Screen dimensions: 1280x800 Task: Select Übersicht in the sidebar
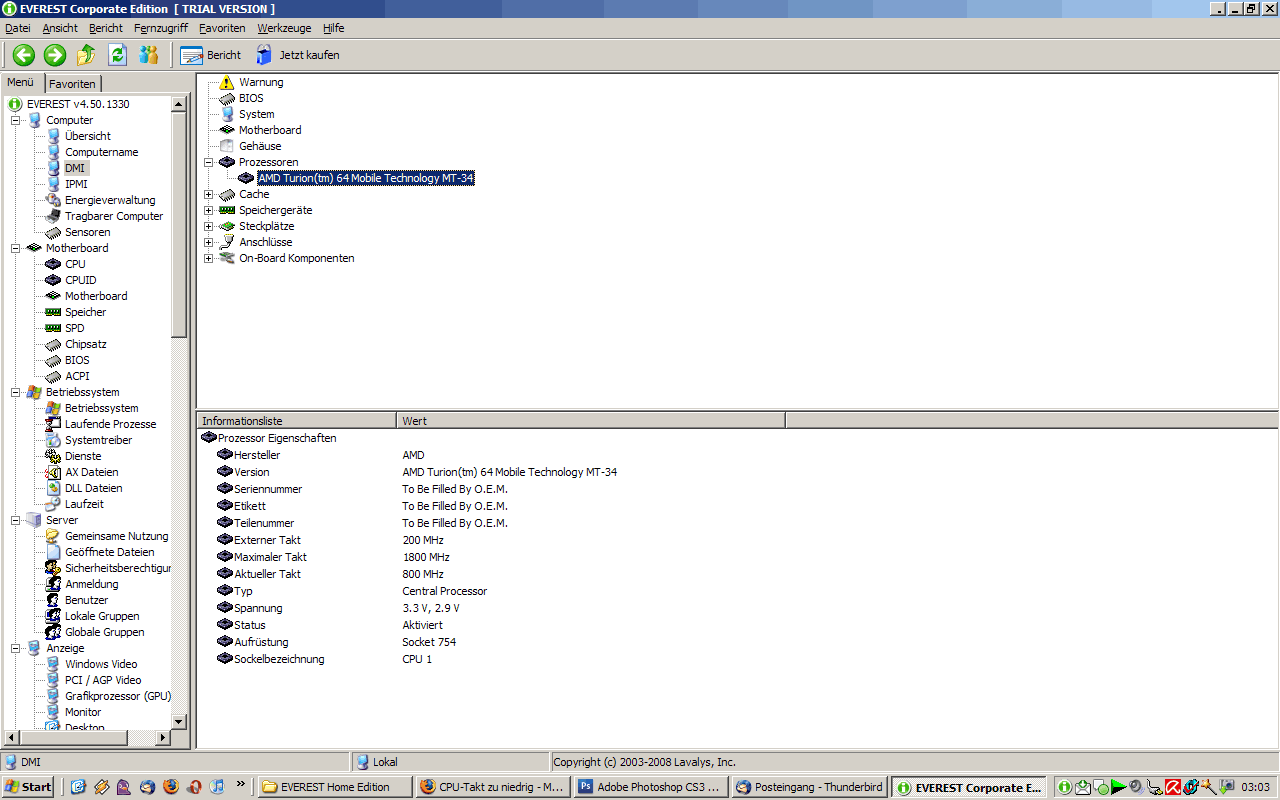(88, 136)
